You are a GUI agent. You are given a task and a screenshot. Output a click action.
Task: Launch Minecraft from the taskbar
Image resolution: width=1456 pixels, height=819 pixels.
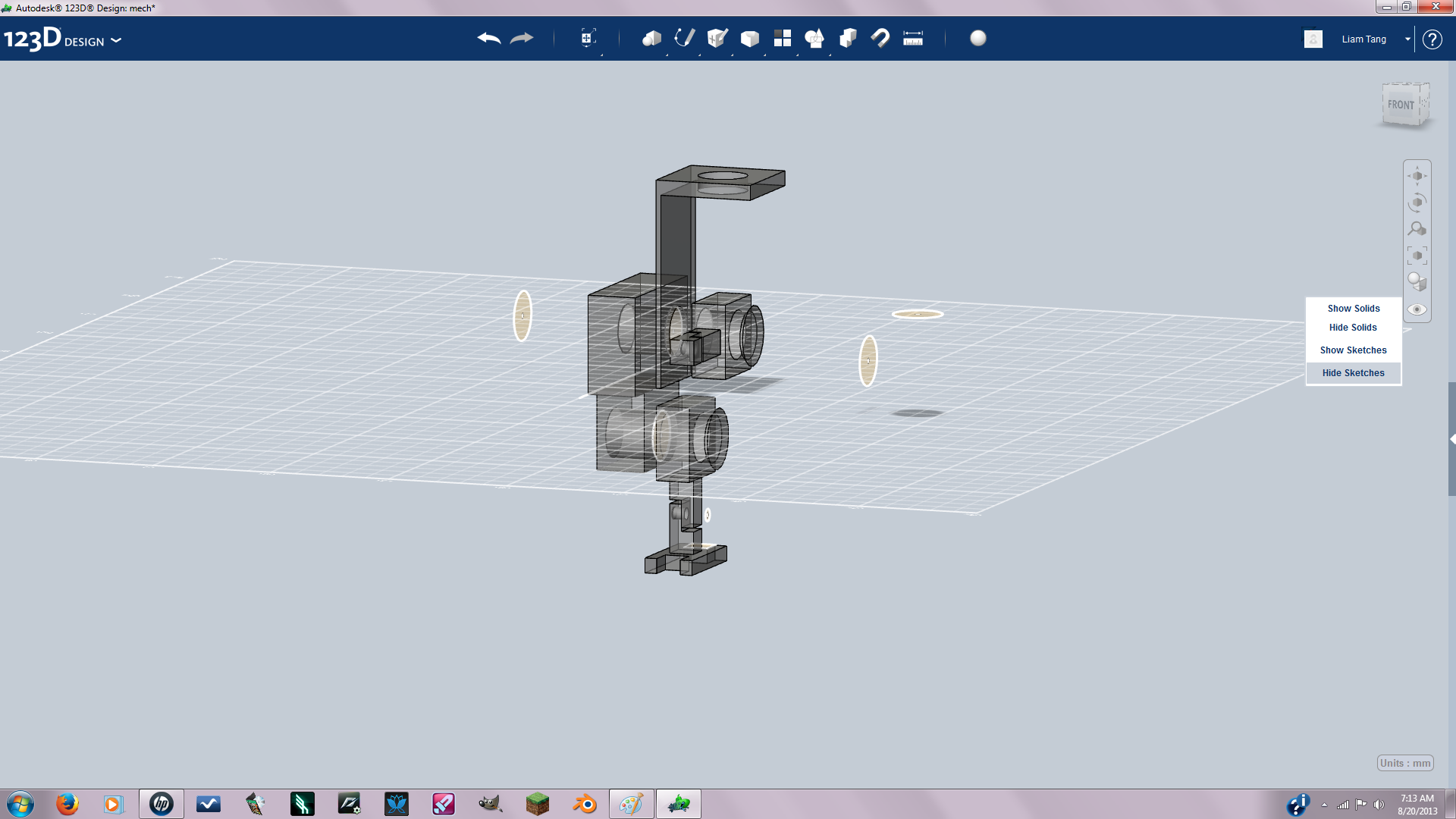538,804
